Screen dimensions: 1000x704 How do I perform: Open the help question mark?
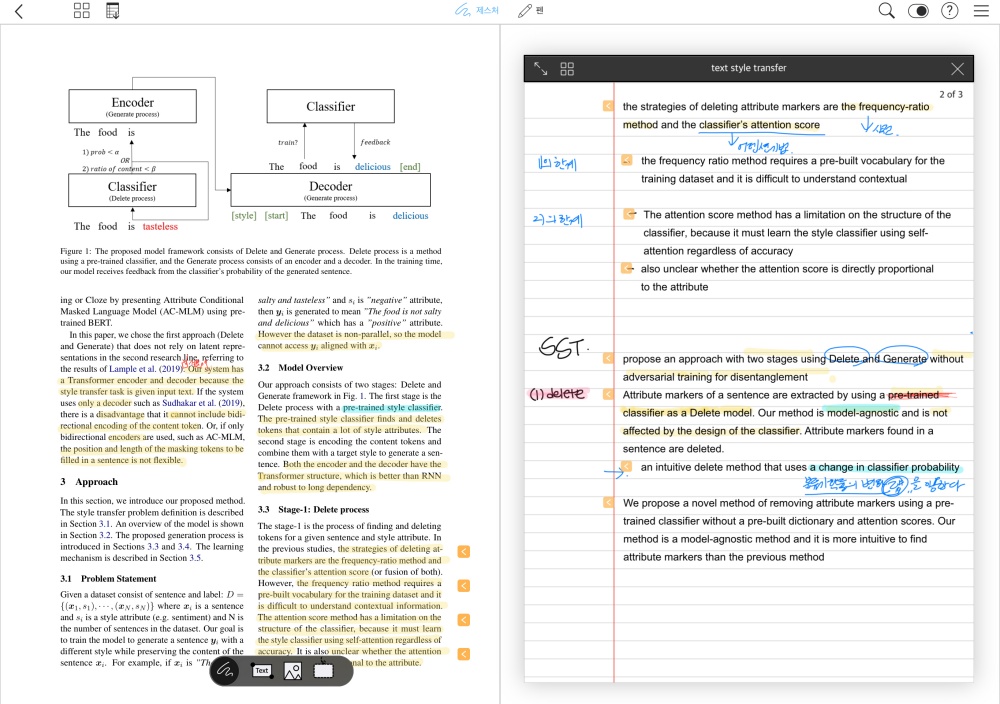[950, 12]
